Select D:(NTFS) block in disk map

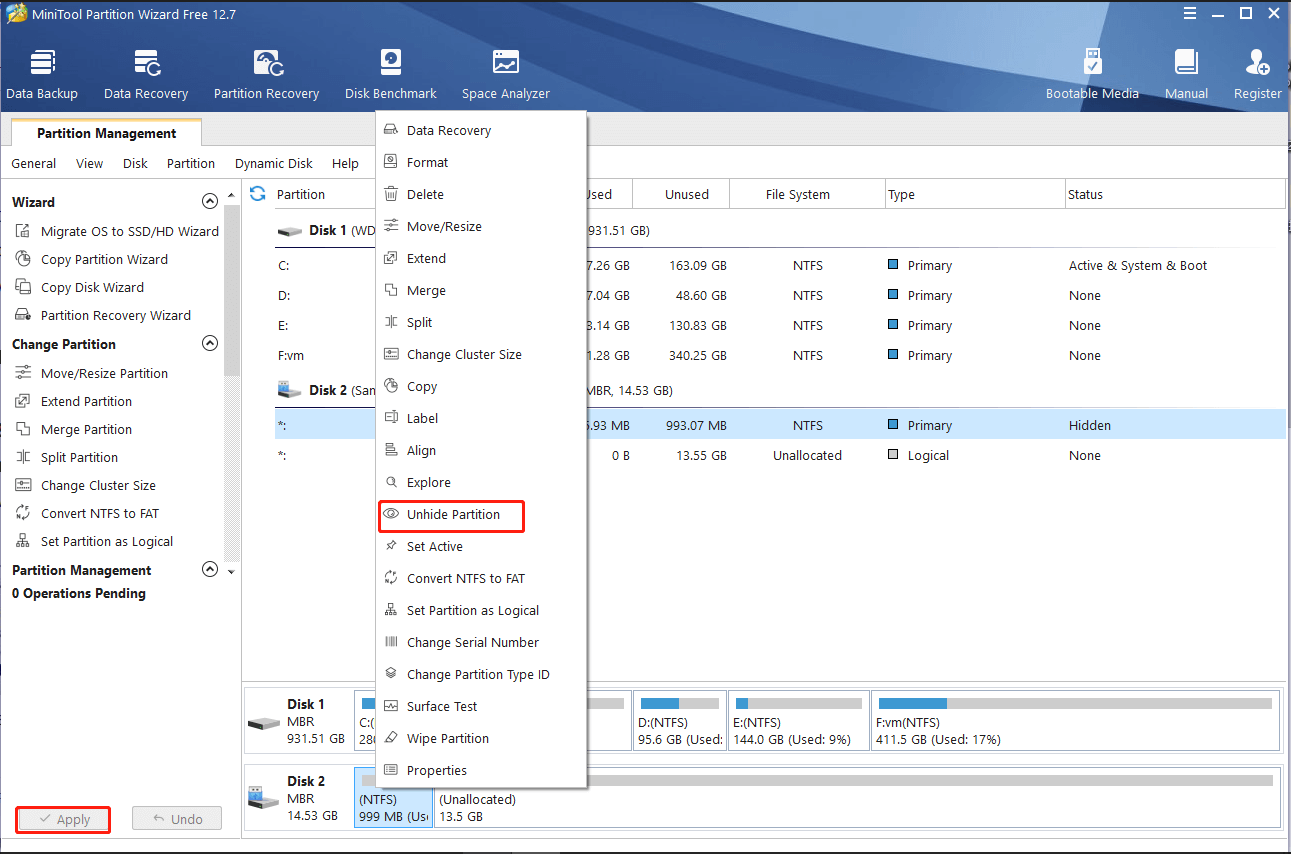[679, 720]
